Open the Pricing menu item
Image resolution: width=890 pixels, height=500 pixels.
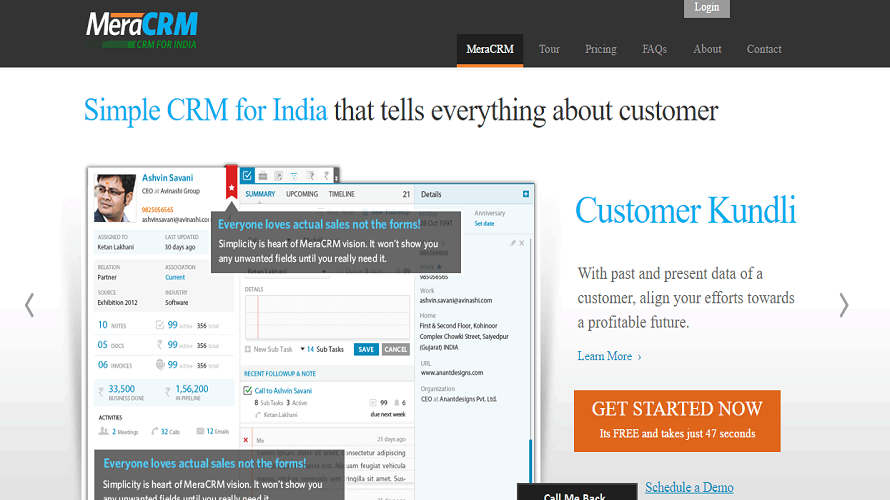click(x=601, y=49)
